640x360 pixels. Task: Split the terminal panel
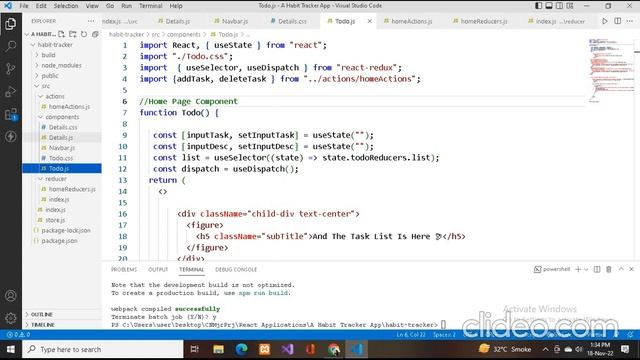click(597, 269)
